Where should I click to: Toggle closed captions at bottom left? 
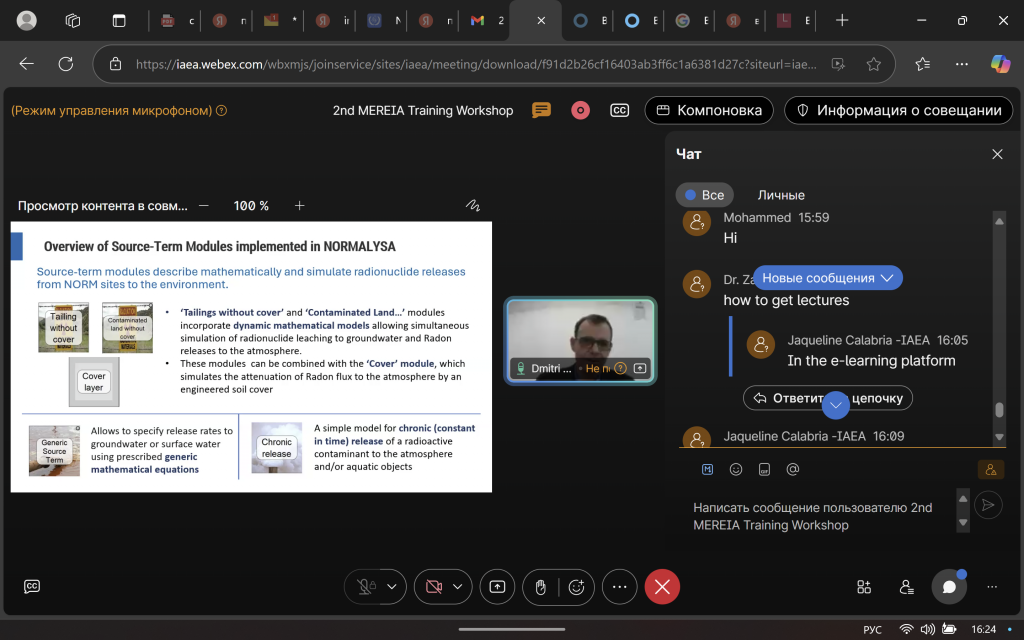click(32, 587)
